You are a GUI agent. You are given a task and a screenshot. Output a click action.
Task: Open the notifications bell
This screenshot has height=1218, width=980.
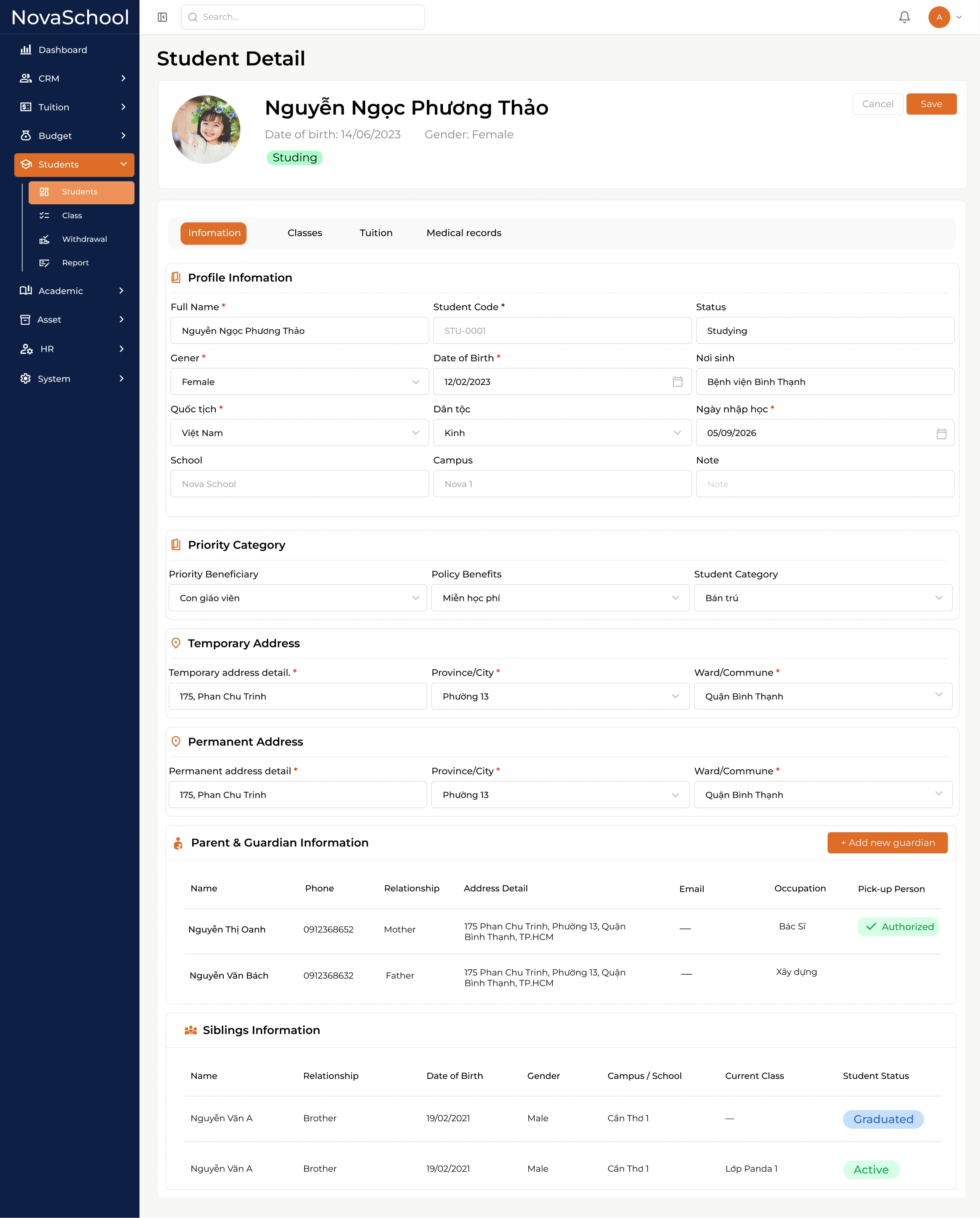(904, 17)
